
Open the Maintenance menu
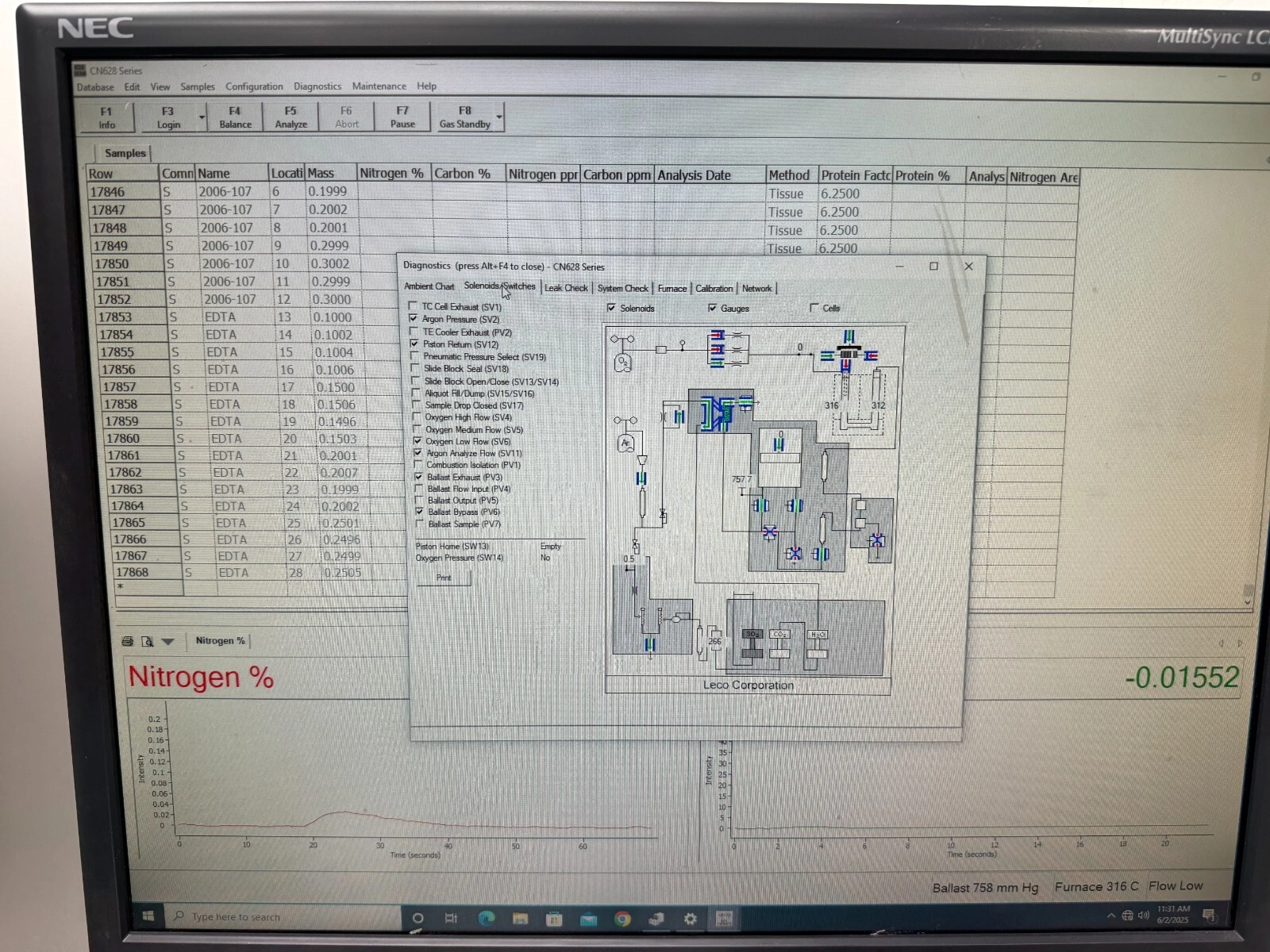point(379,86)
